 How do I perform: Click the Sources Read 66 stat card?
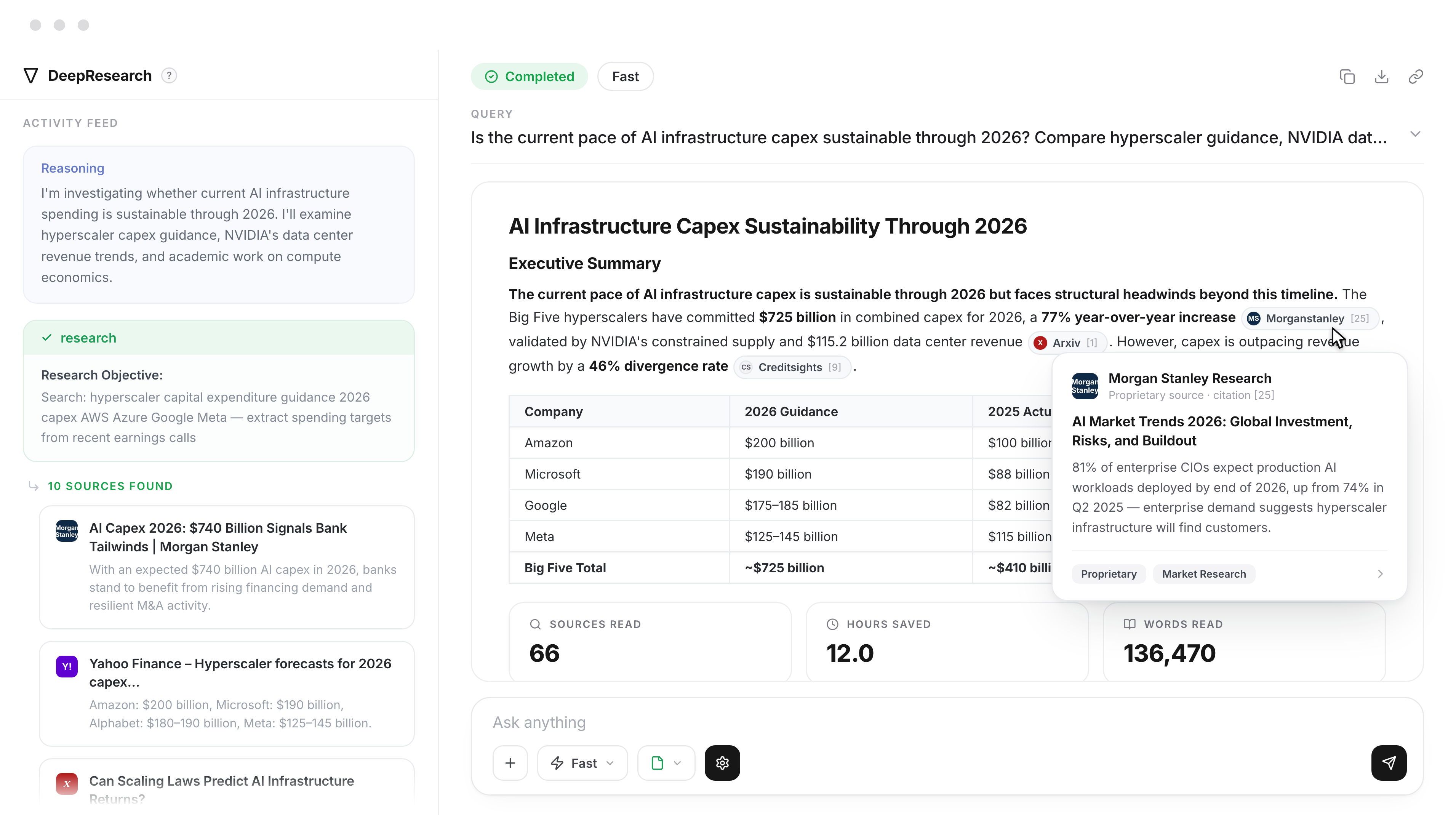[650, 642]
